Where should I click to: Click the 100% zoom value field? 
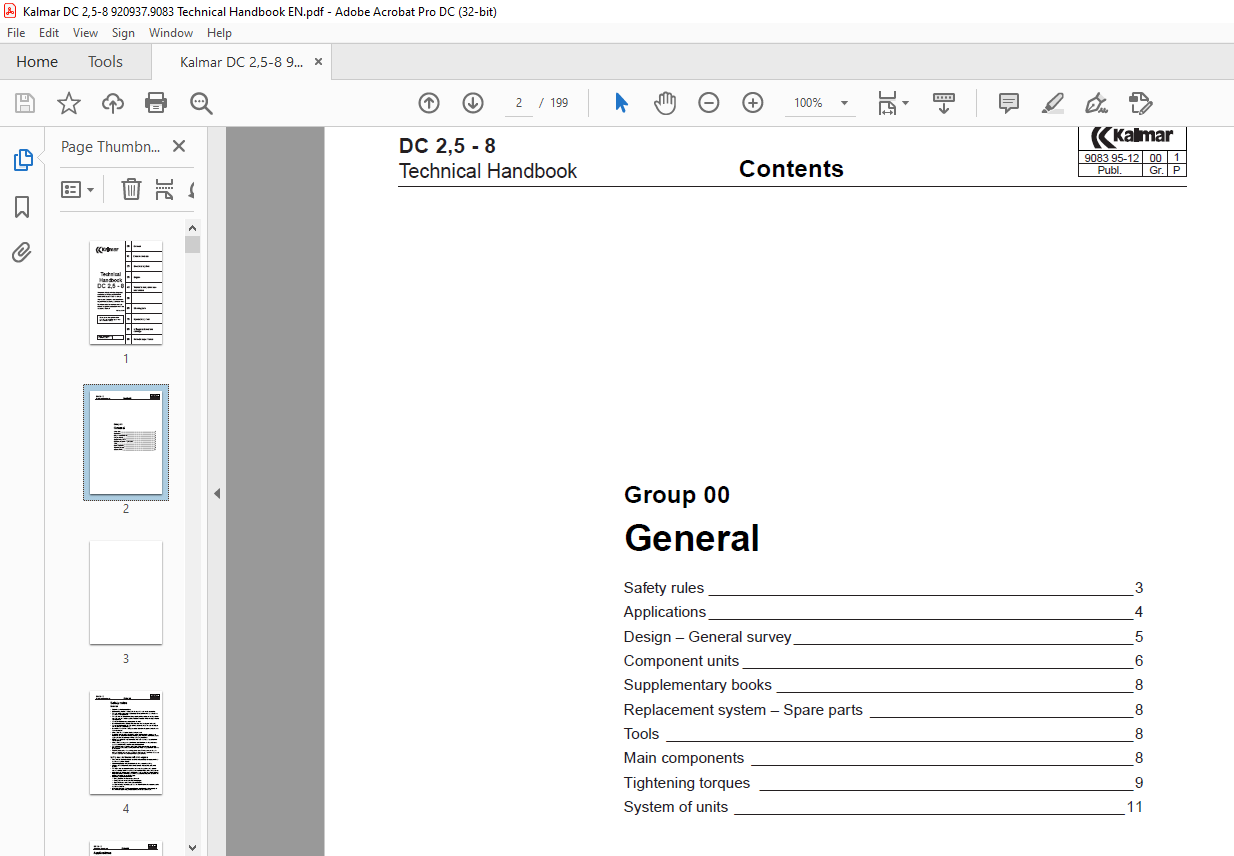click(808, 103)
